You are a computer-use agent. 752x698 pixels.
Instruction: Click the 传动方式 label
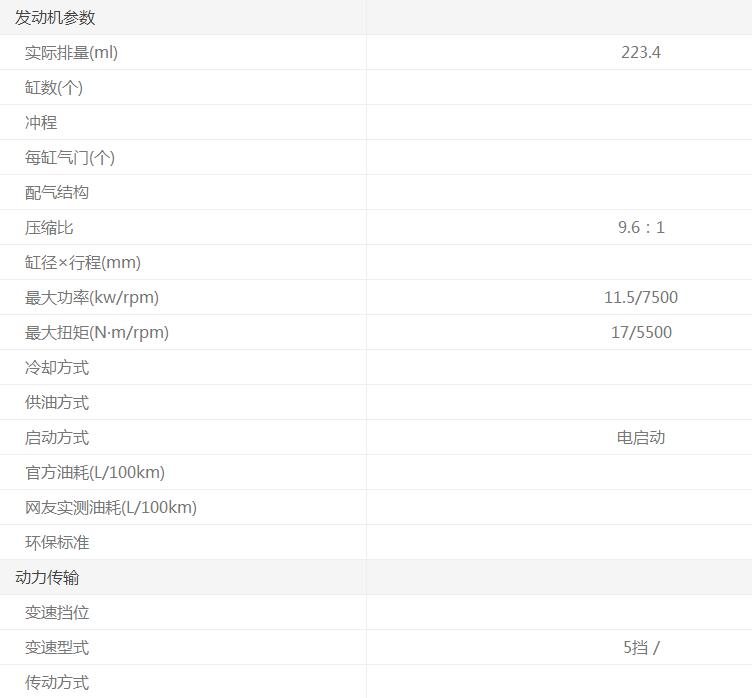57,683
